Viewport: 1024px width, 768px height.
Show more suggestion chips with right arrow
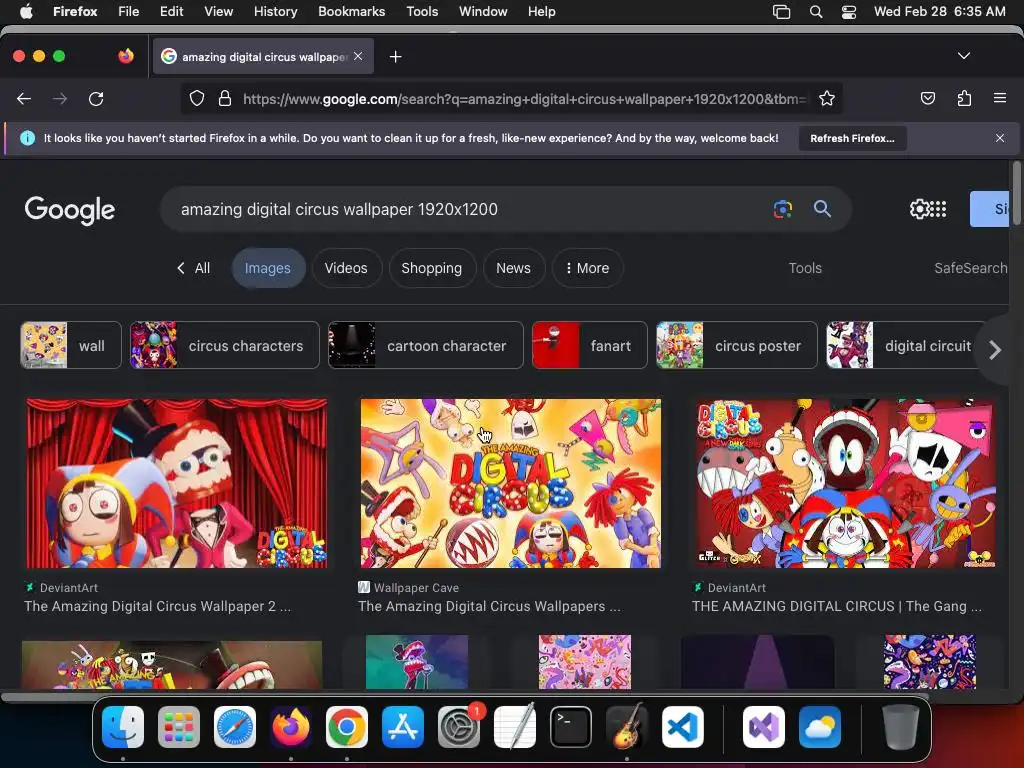[995, 350]
